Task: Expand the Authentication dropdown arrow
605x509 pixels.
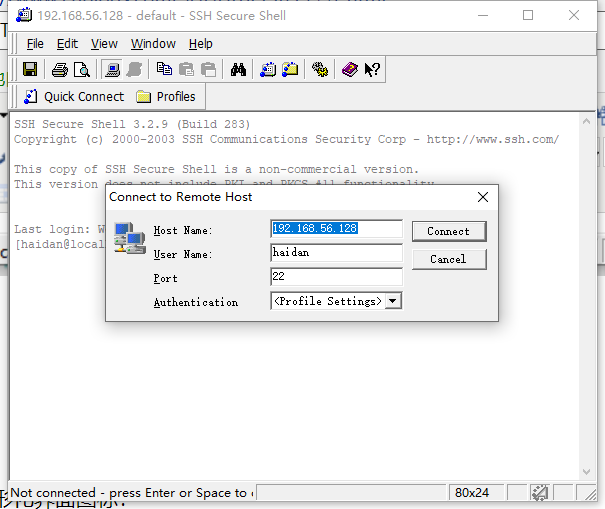Action: click(x=392, y=301)
